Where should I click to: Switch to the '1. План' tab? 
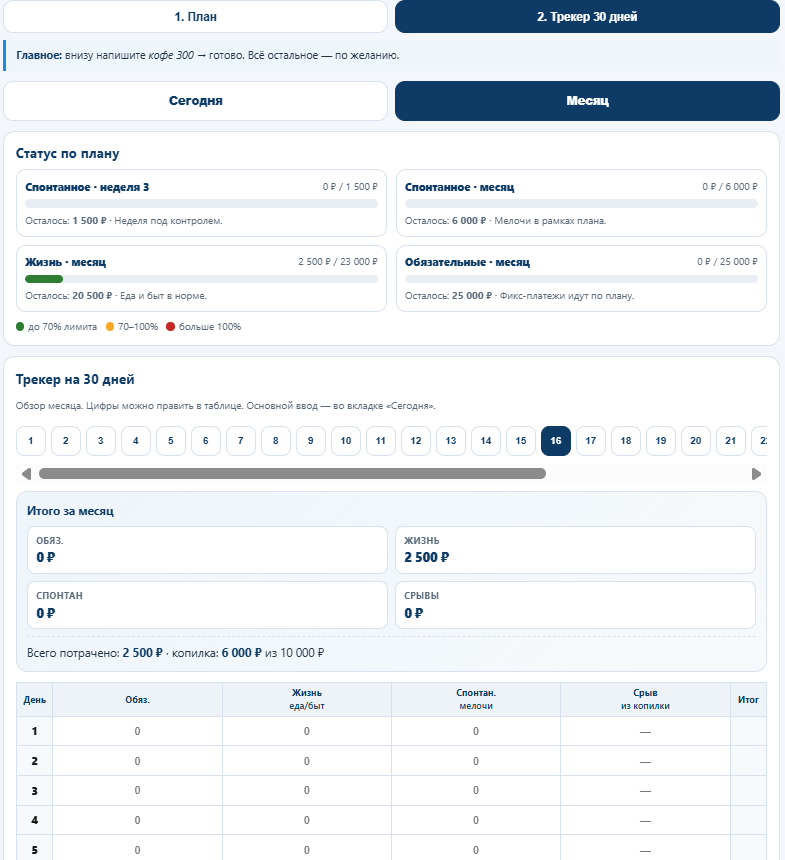(195, 16)
